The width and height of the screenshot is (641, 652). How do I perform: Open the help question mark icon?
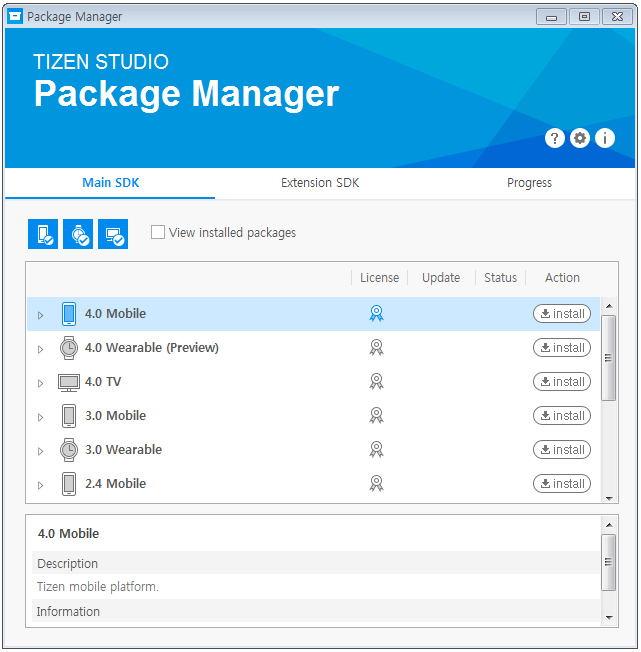click(555, 138)
